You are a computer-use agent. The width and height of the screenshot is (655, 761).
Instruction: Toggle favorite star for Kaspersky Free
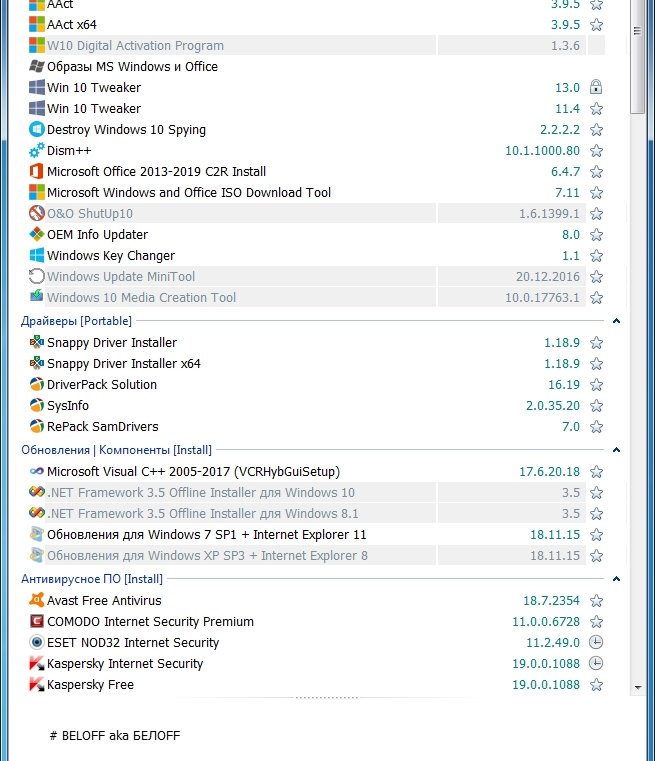tap(596, 684)
